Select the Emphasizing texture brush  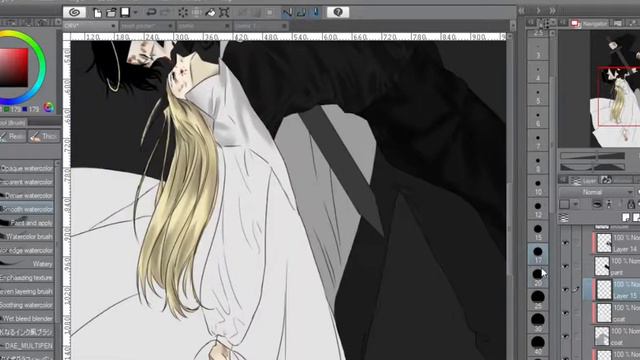coord(27,278)
